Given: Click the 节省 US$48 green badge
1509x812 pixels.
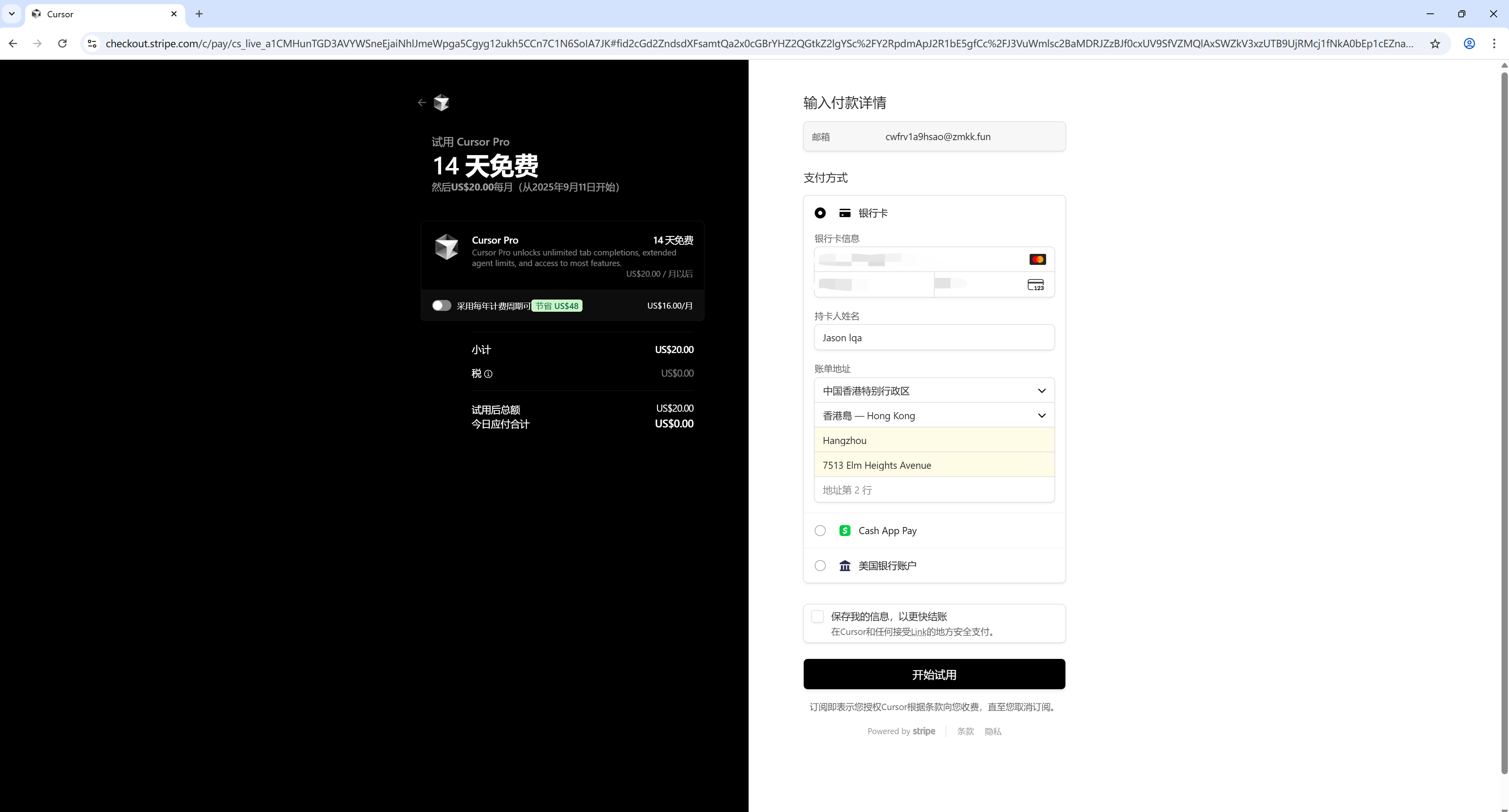Looking at the screenshot, I should [x=557, y=306].
